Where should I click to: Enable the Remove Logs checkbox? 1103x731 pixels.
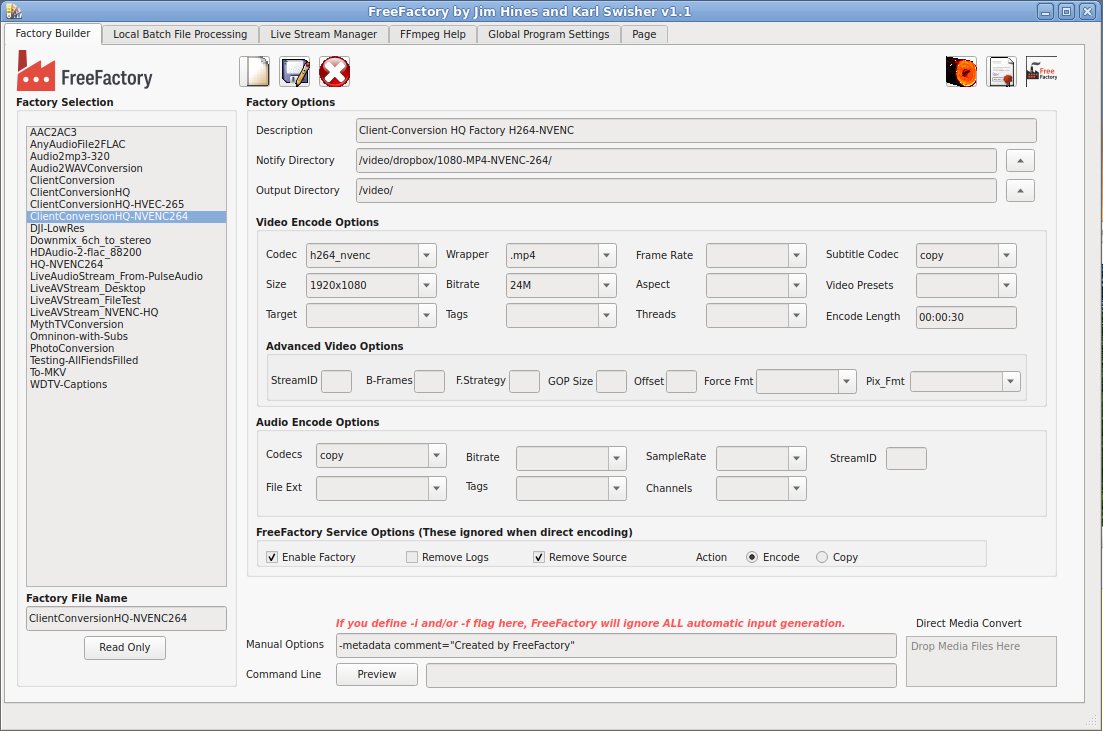coord(412,557)
